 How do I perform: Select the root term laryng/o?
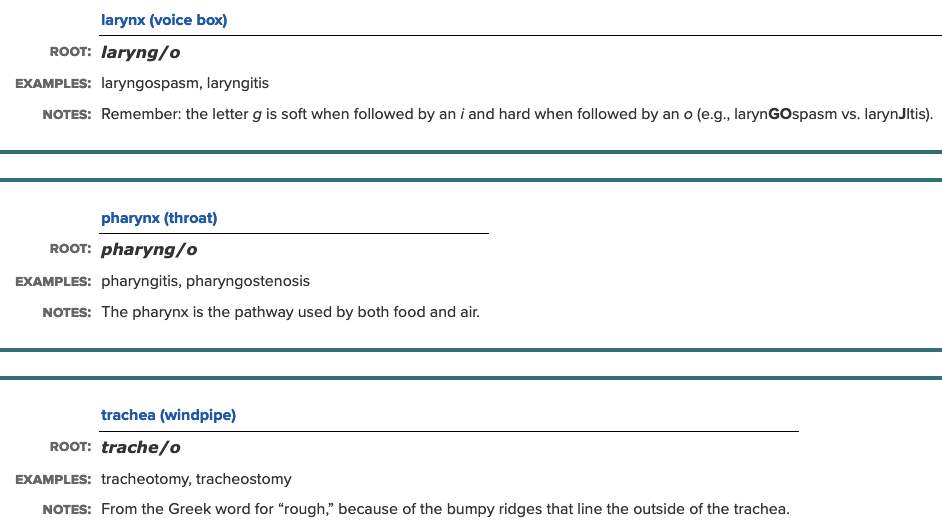click(x=141, y=52)
